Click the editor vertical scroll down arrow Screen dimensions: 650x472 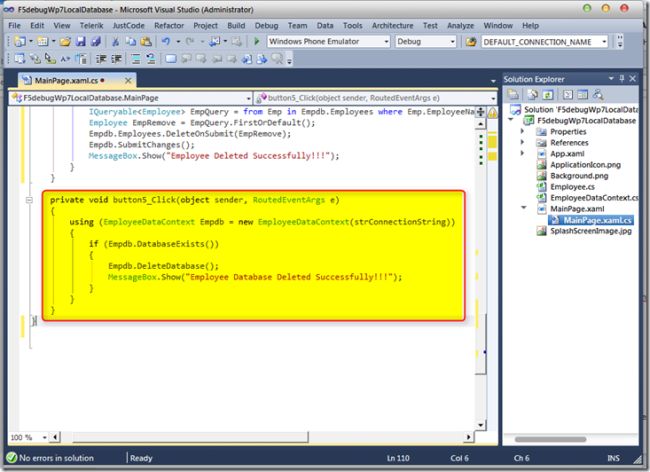point(480,425)
